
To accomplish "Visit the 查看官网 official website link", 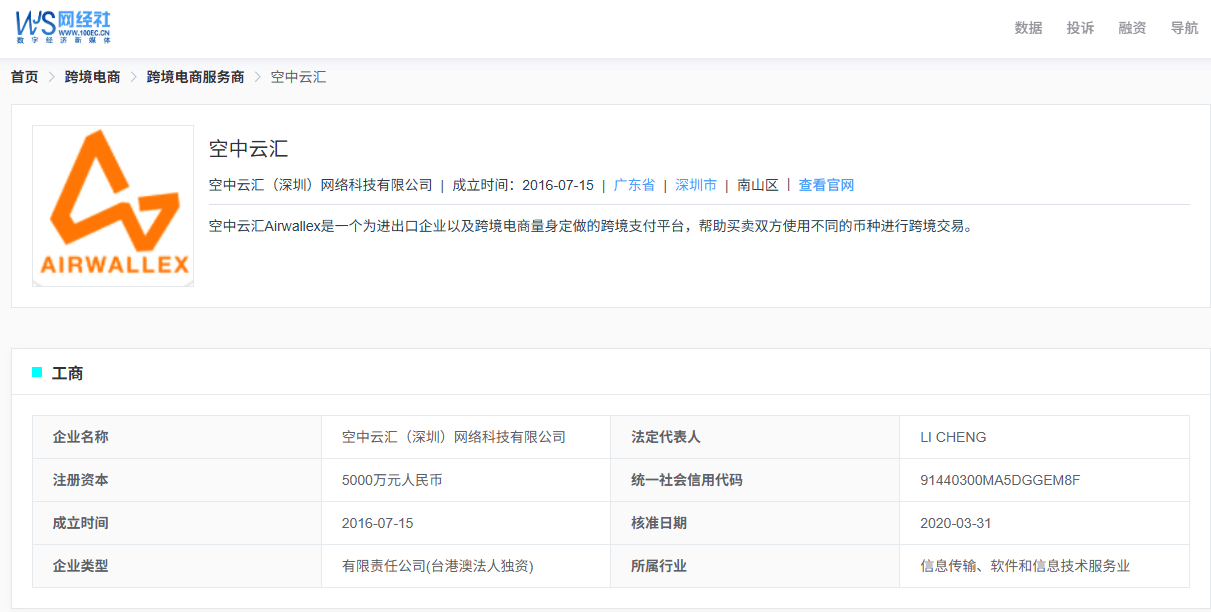I will pos(826,185).
